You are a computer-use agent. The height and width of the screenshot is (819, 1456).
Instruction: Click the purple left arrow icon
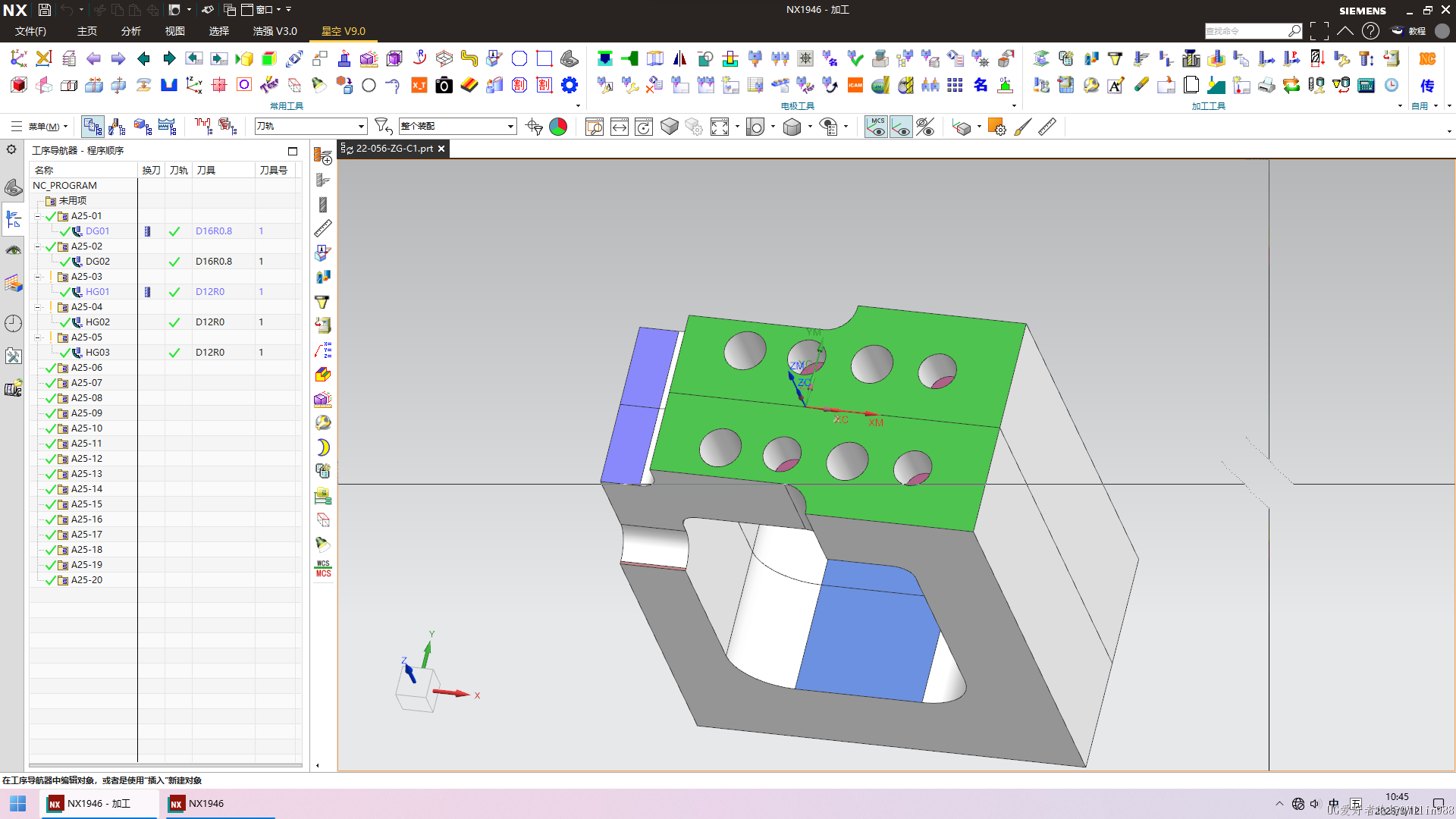[93, 59]
